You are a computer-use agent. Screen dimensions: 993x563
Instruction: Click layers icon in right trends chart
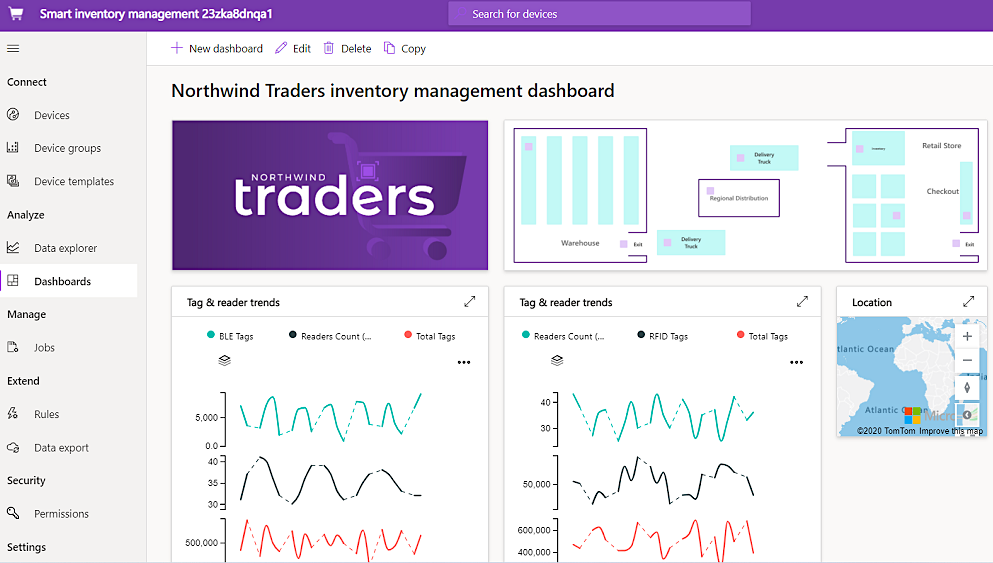(x=557, y=360)
